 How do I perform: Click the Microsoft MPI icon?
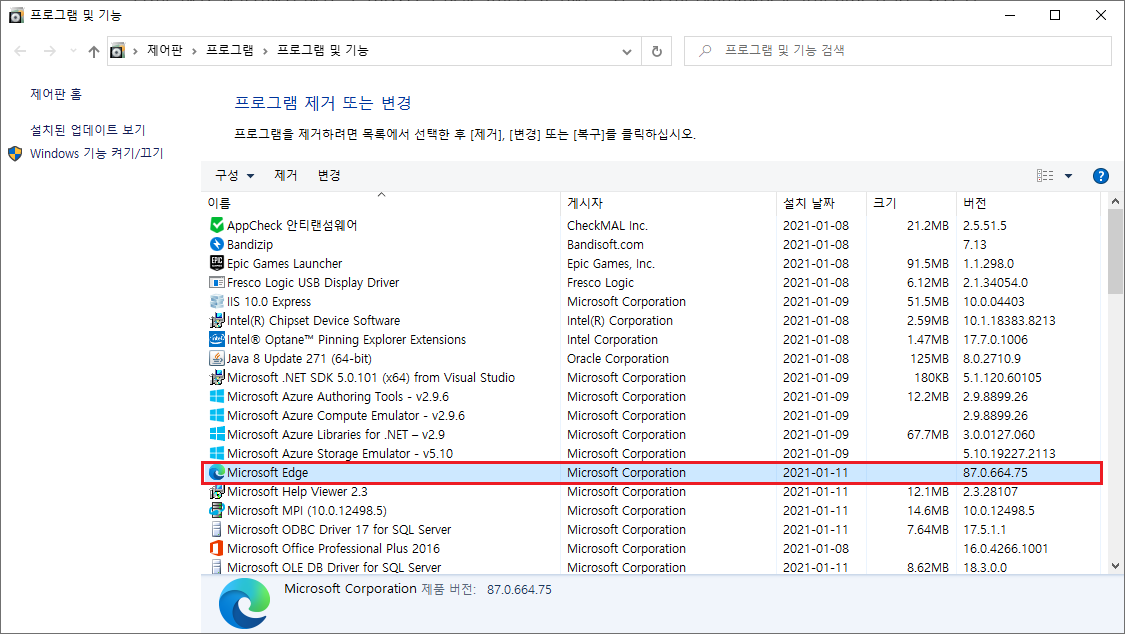217,511
